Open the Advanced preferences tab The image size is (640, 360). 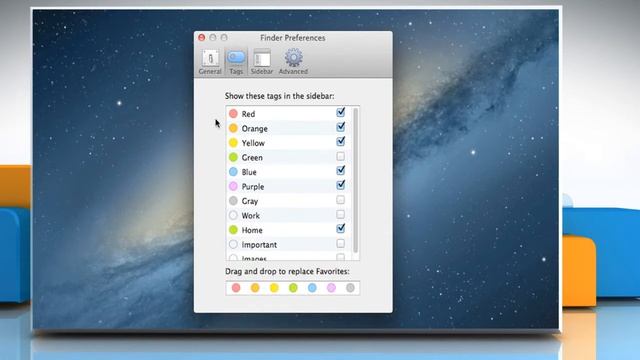click(293, 62)
